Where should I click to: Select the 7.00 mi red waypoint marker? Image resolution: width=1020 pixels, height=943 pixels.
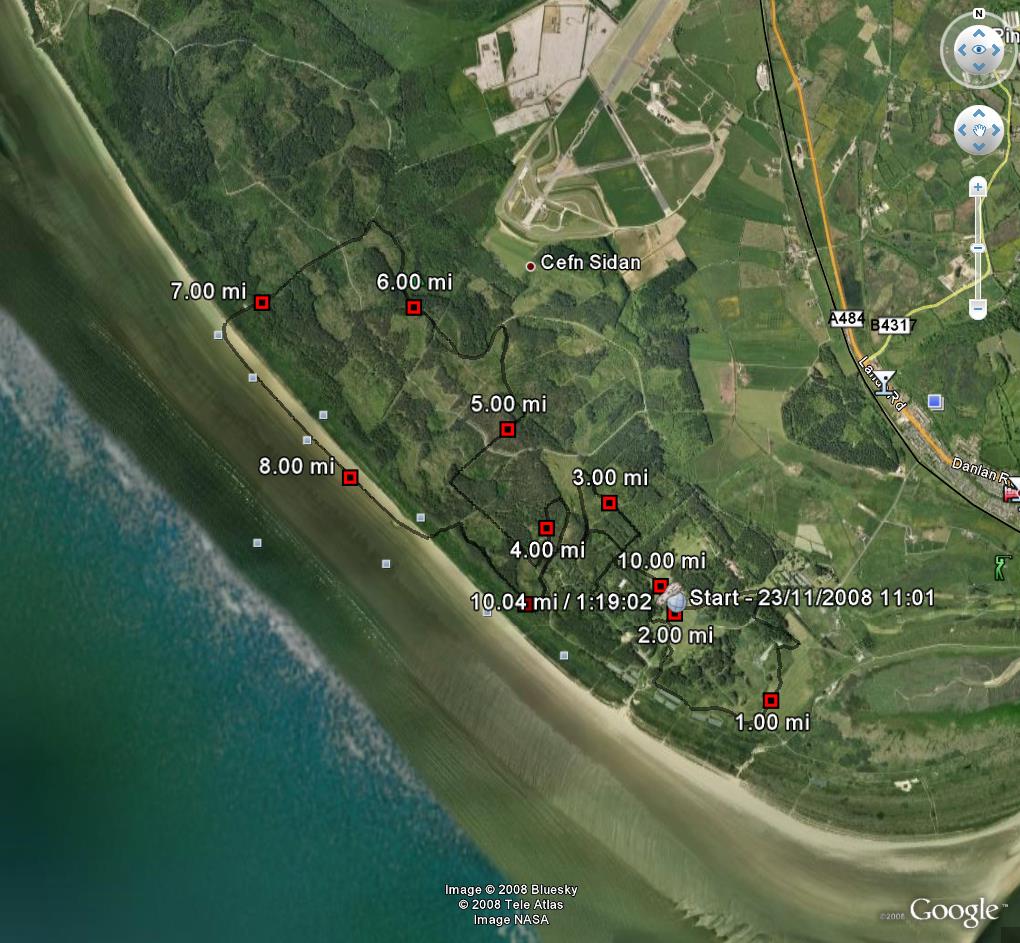(x=262, y=302)
